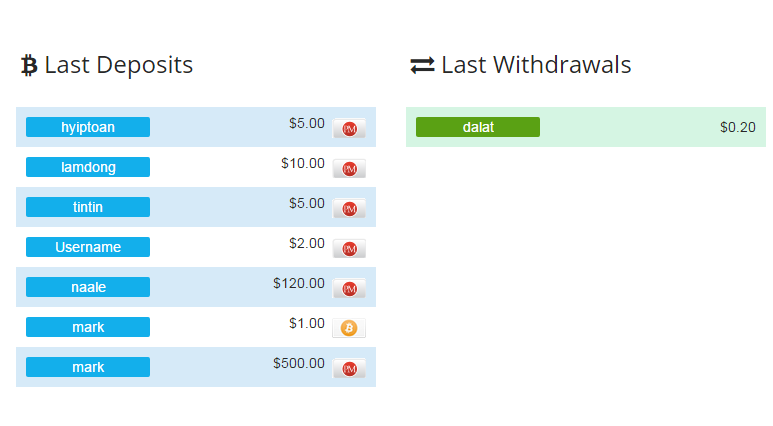Select the naale depositor badge

(88, 287)
